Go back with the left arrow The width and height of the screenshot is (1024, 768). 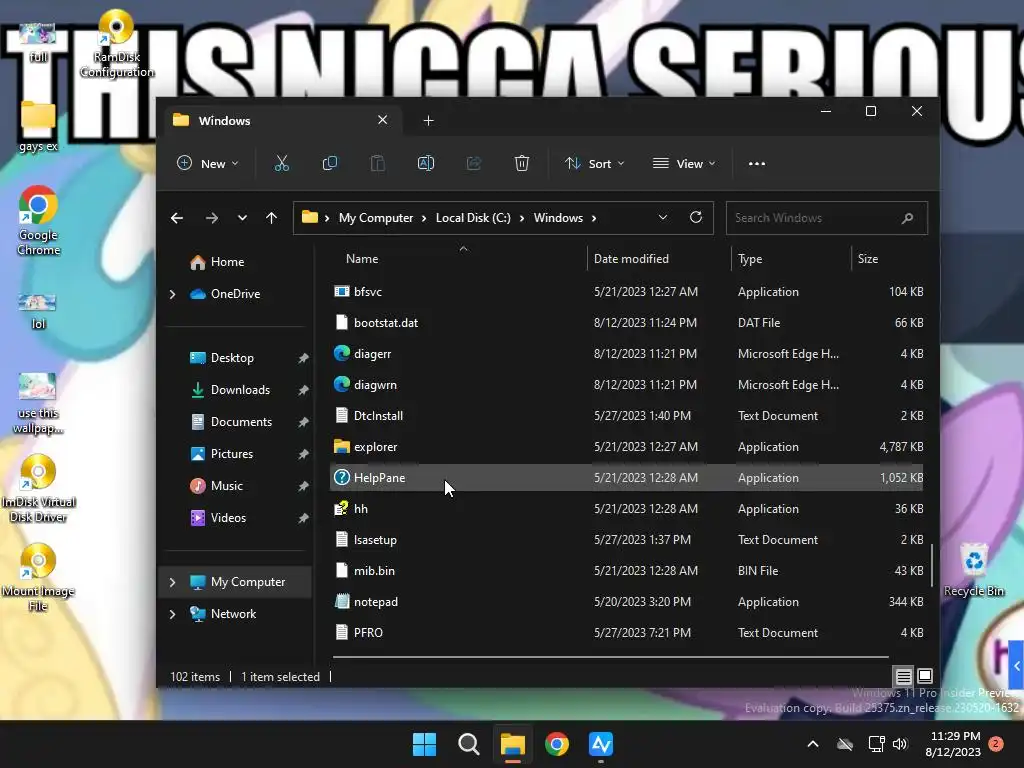pyautogui.click(x=177, y=218)
